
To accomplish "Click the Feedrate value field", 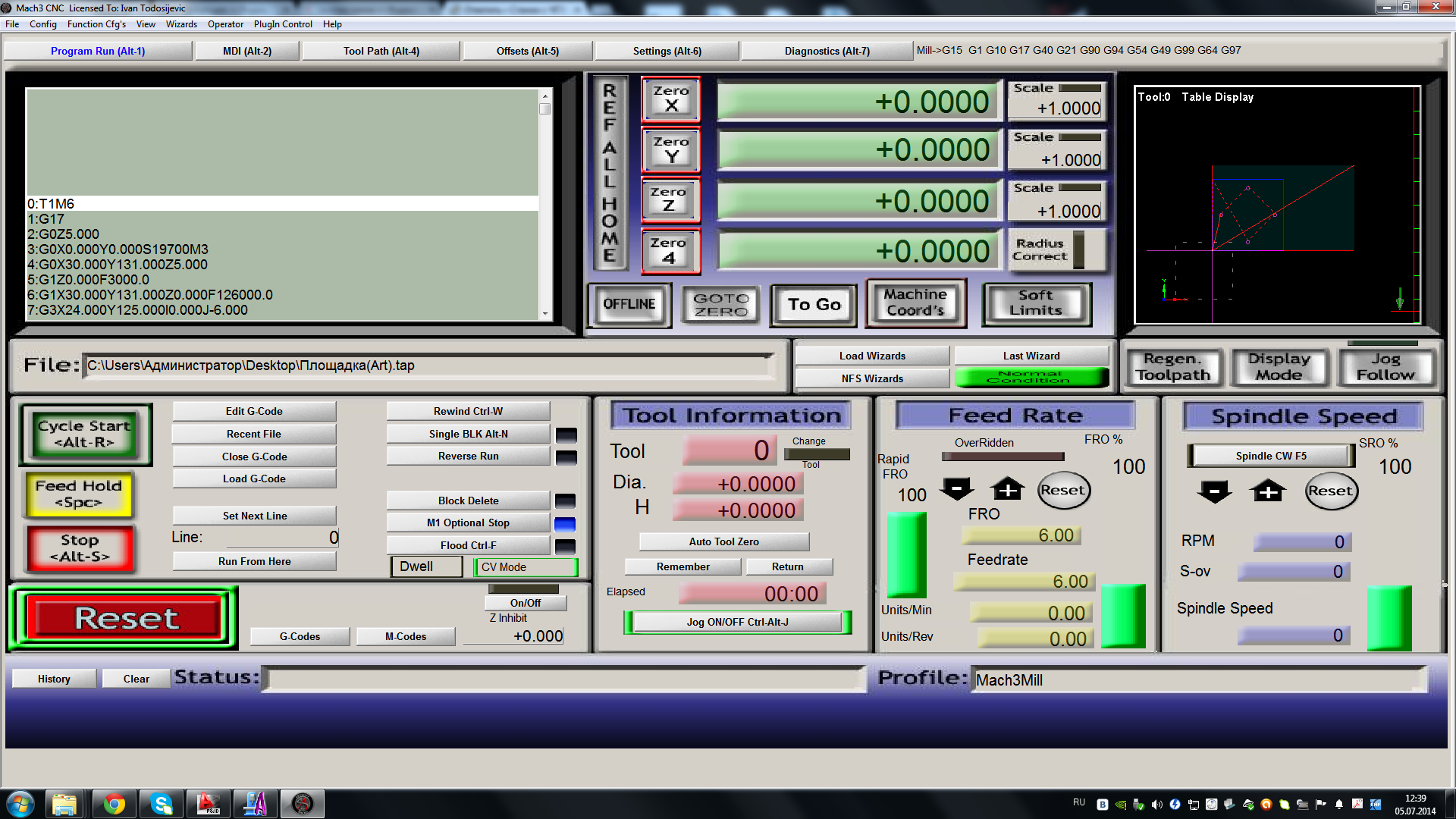I will pos(1024,582).
